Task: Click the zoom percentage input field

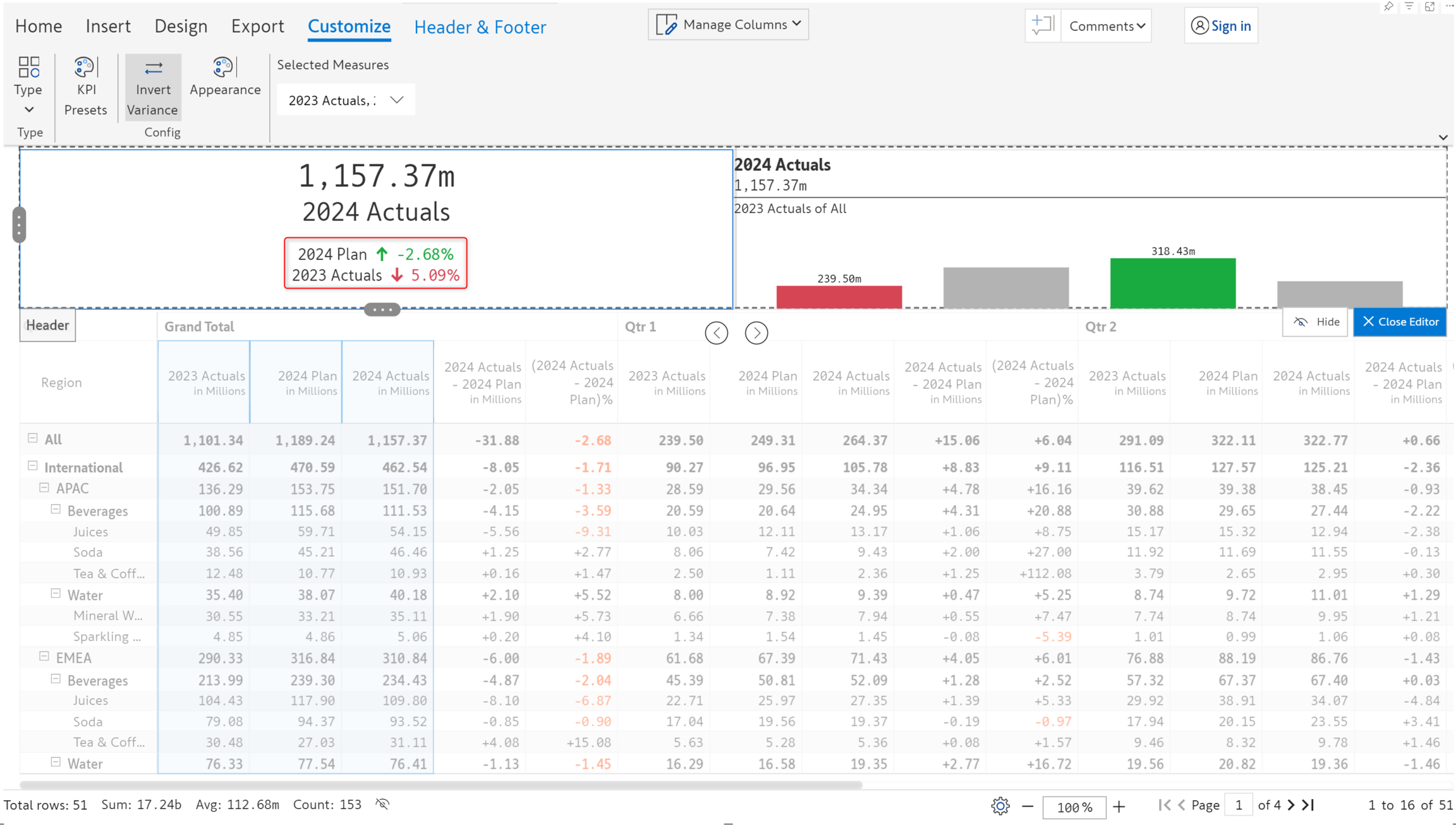Action: coord(1074,807)
